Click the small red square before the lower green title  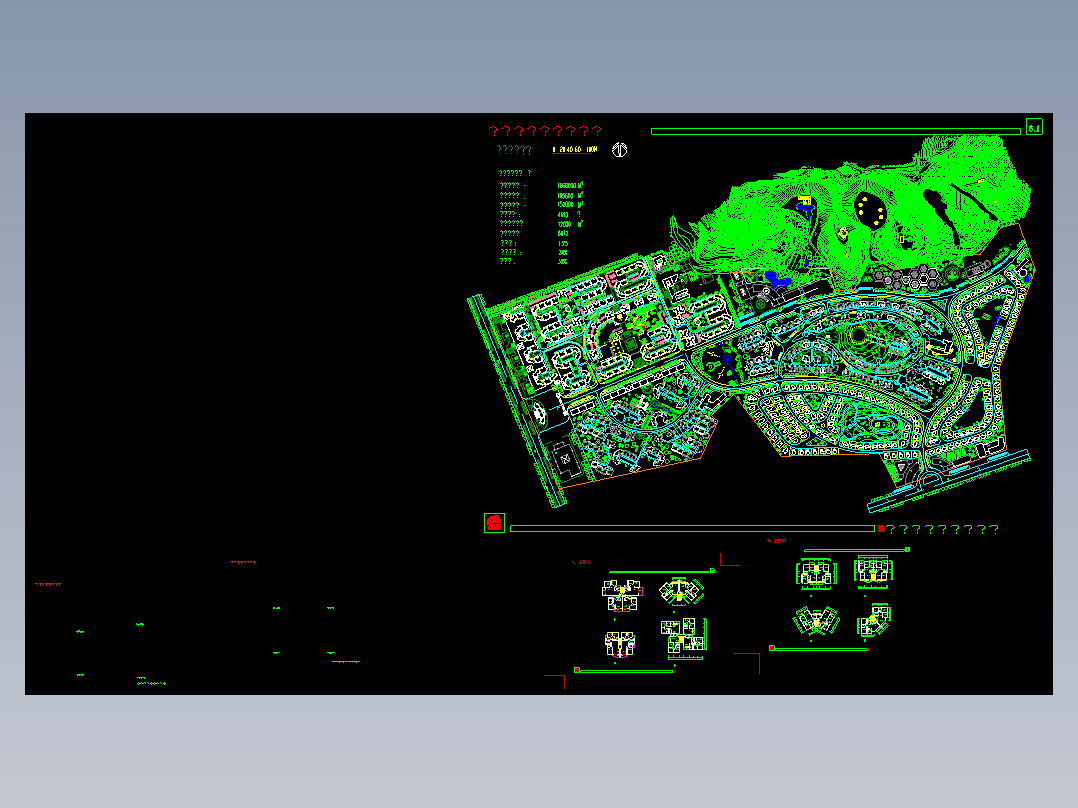(881, 529)
